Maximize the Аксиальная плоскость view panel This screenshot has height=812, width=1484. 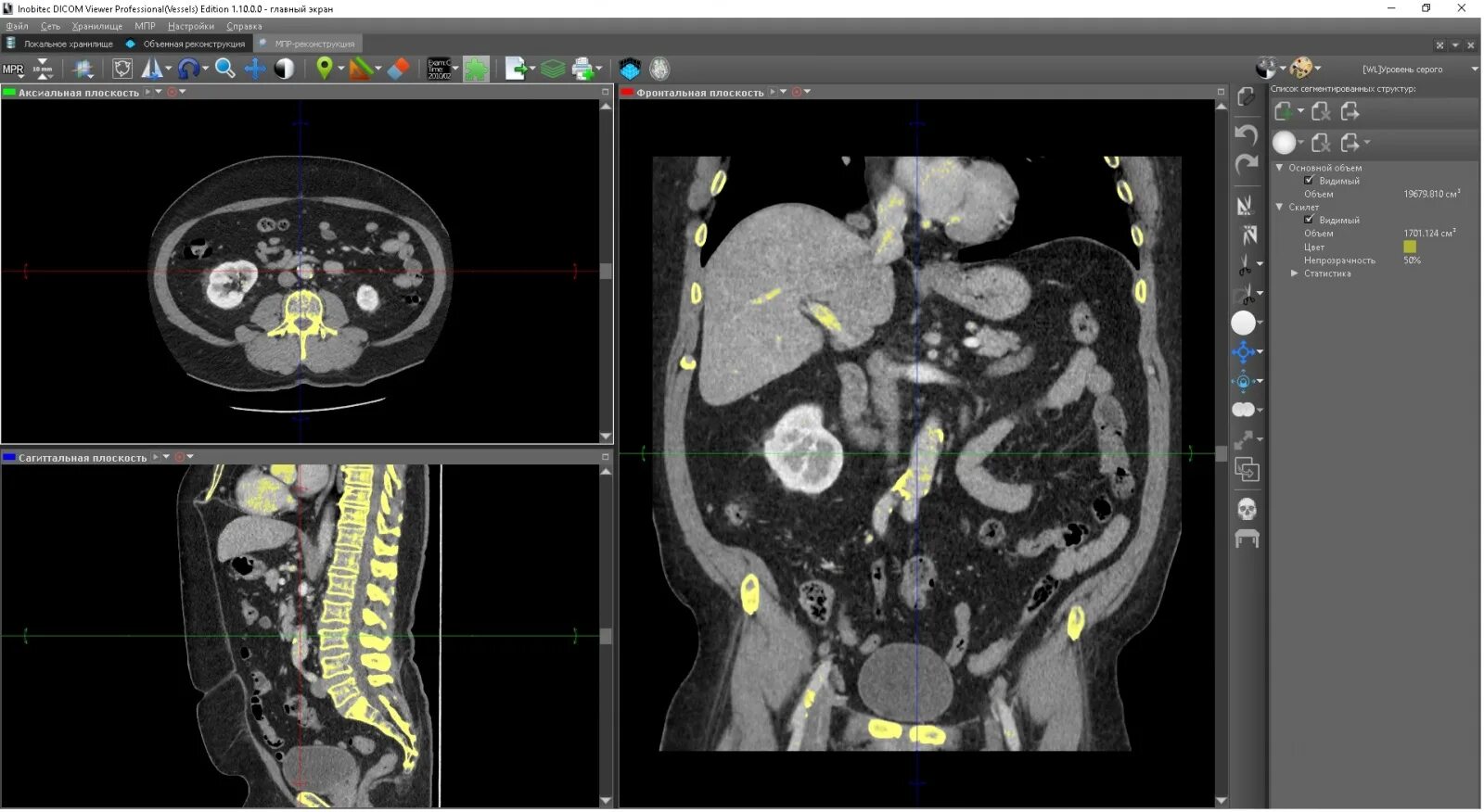[x=605, y=92]
